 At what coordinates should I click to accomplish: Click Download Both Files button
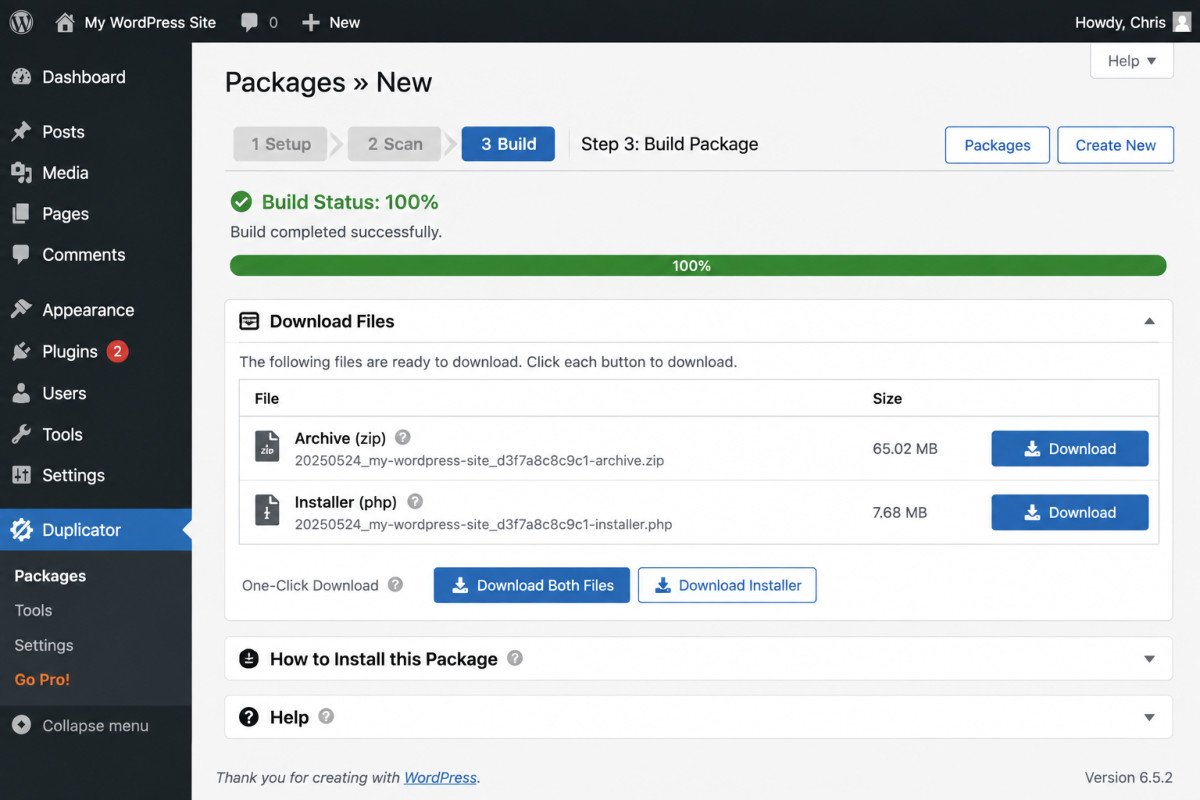click(532, 585)
